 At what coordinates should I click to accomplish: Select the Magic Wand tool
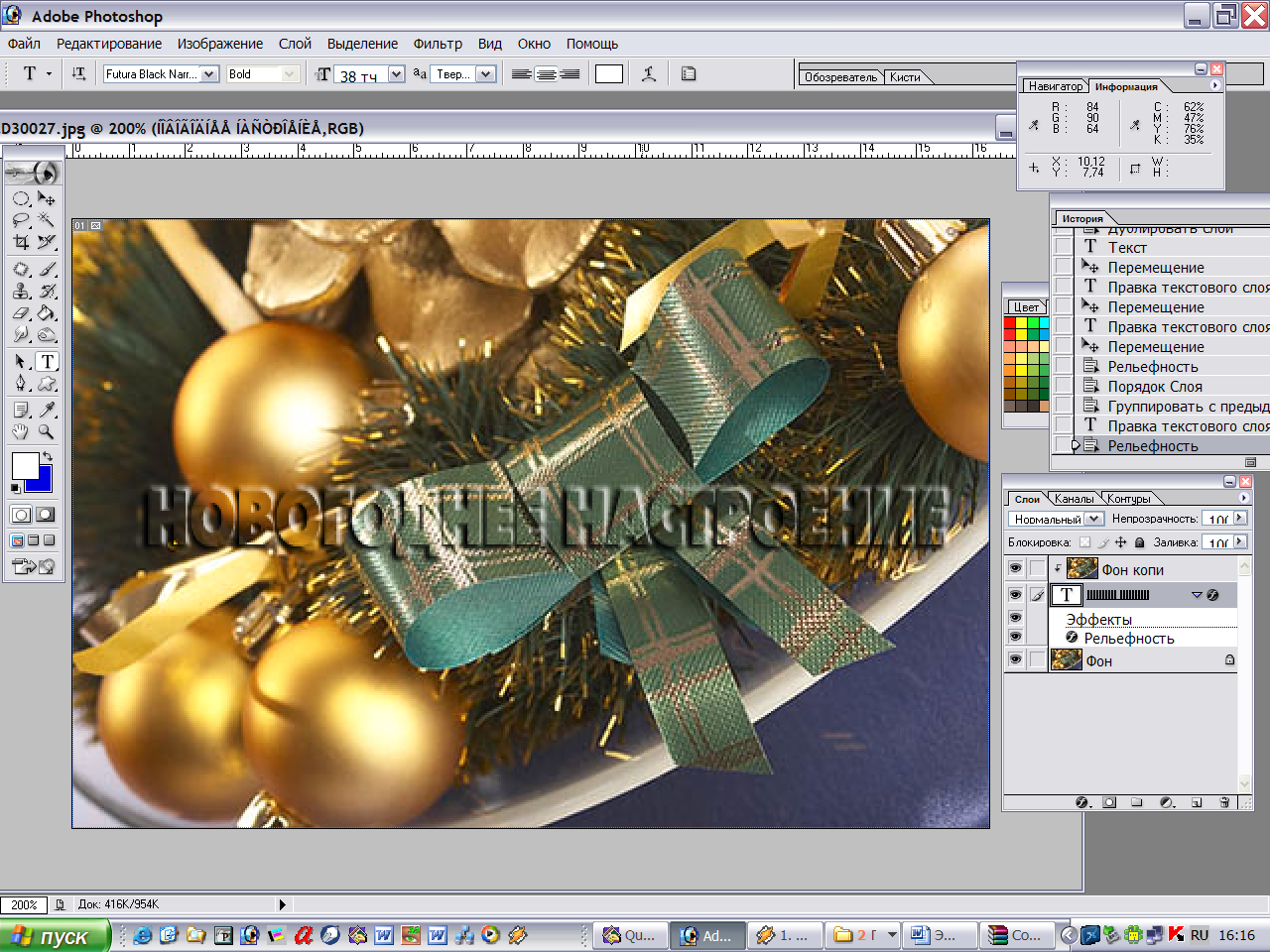(47, 220)
